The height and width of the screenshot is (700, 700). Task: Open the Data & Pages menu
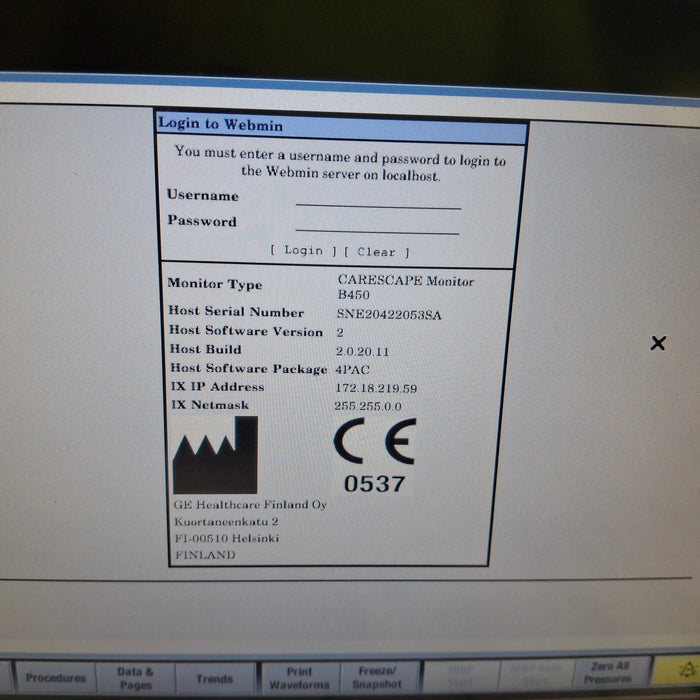(x=135, y=678)
